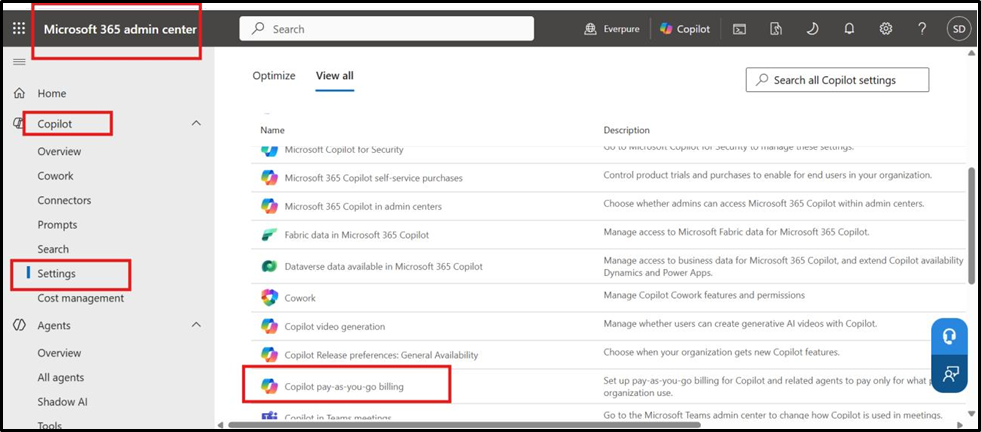Screen dimensions: 981x432
Task: Click the top Search box
Action: (x=387, y=29)
